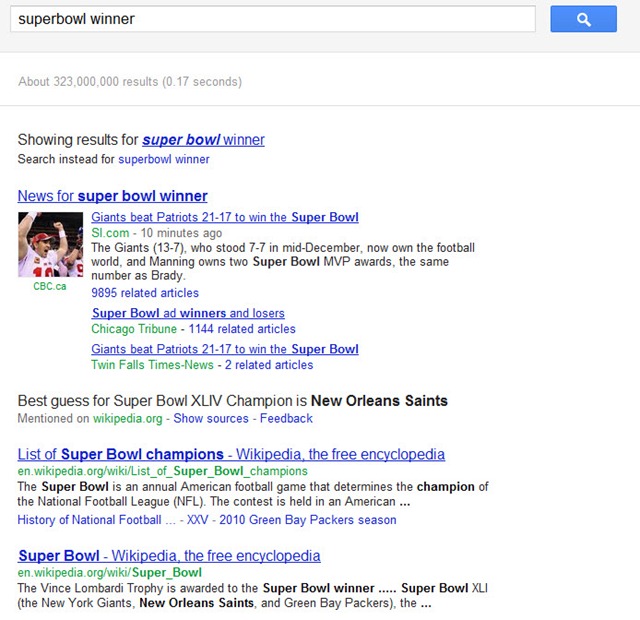The image size is (640, 620).
Task: Open Twin Falls Times-News Giants headline
Action: (x=224, y=349)
